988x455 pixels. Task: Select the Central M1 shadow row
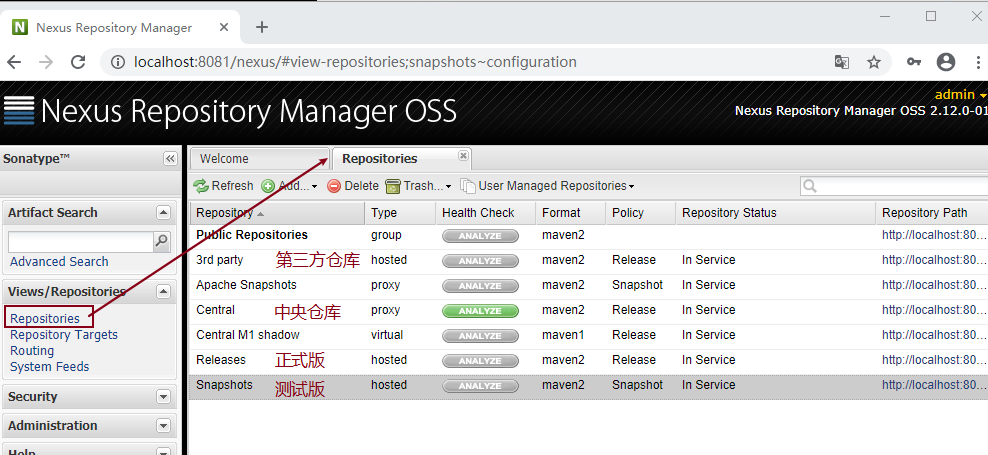click(x=589, y=335)
